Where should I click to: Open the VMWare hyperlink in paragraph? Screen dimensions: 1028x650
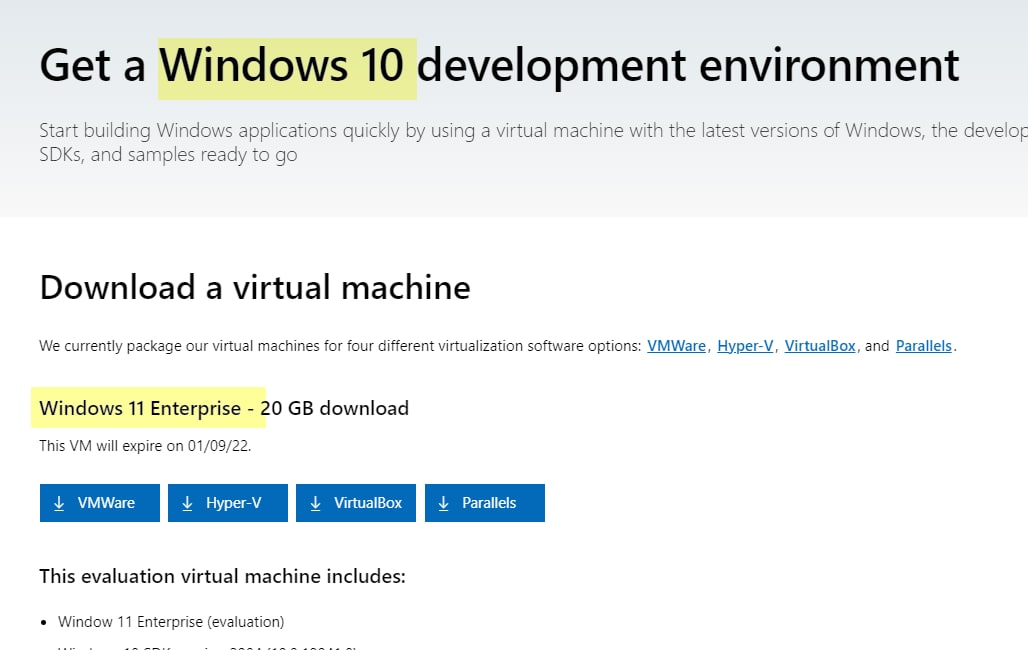(676, 346)
